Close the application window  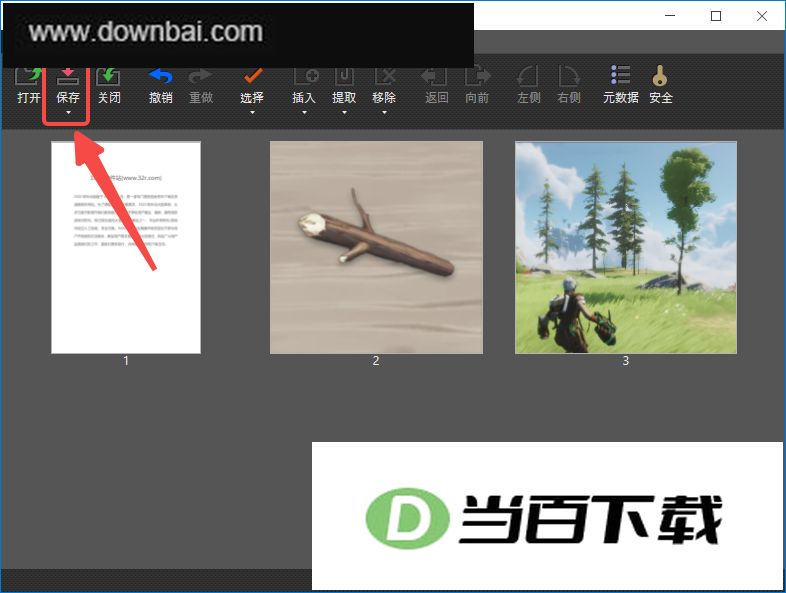tap(762, 16)
